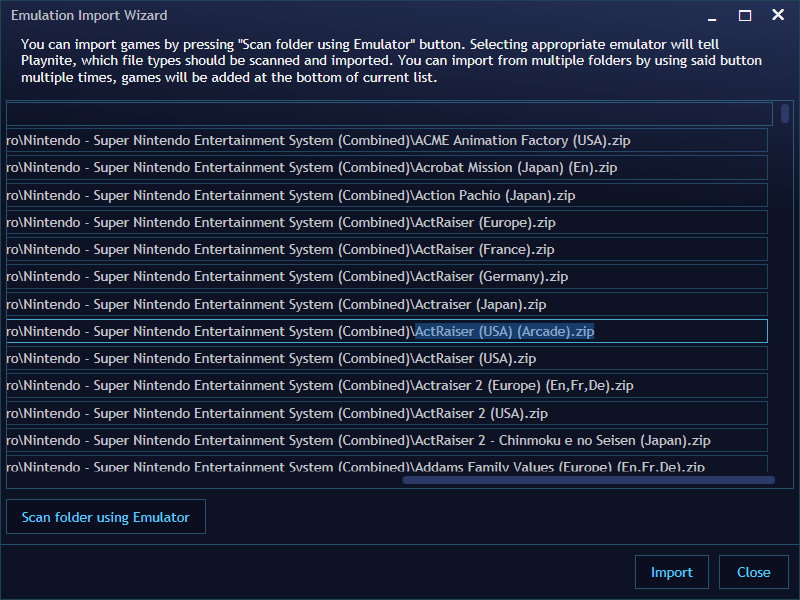Click the ActRaiser 2 Chinmoku e no Seisen row
This screenshot has width=800, height=600.
(390, 440)
